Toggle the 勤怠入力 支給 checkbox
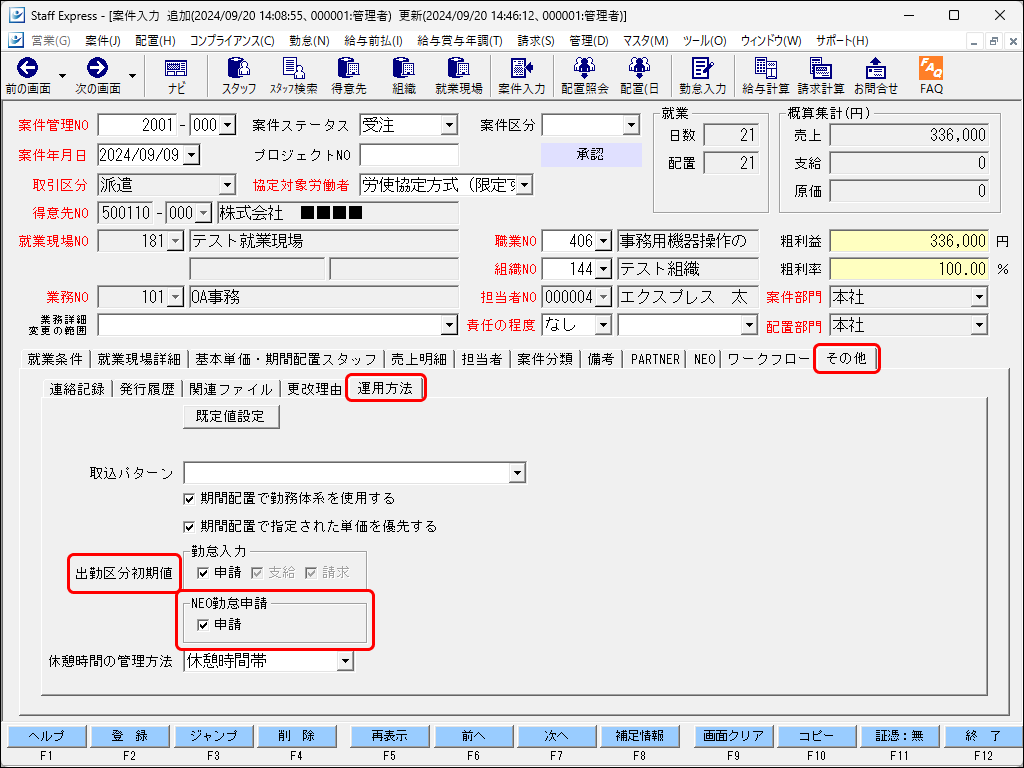 [257, 573]
